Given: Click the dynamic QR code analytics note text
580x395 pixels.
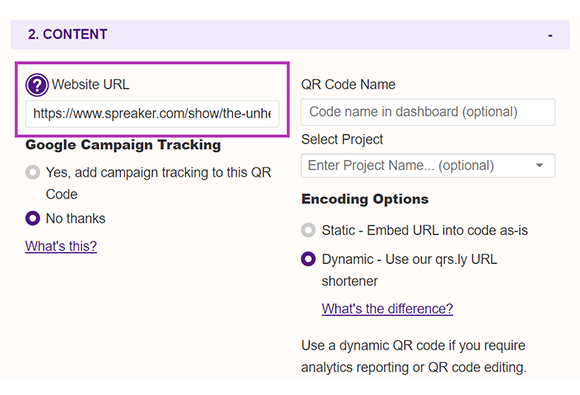Looking at the screenshot, I should (414, 356).
